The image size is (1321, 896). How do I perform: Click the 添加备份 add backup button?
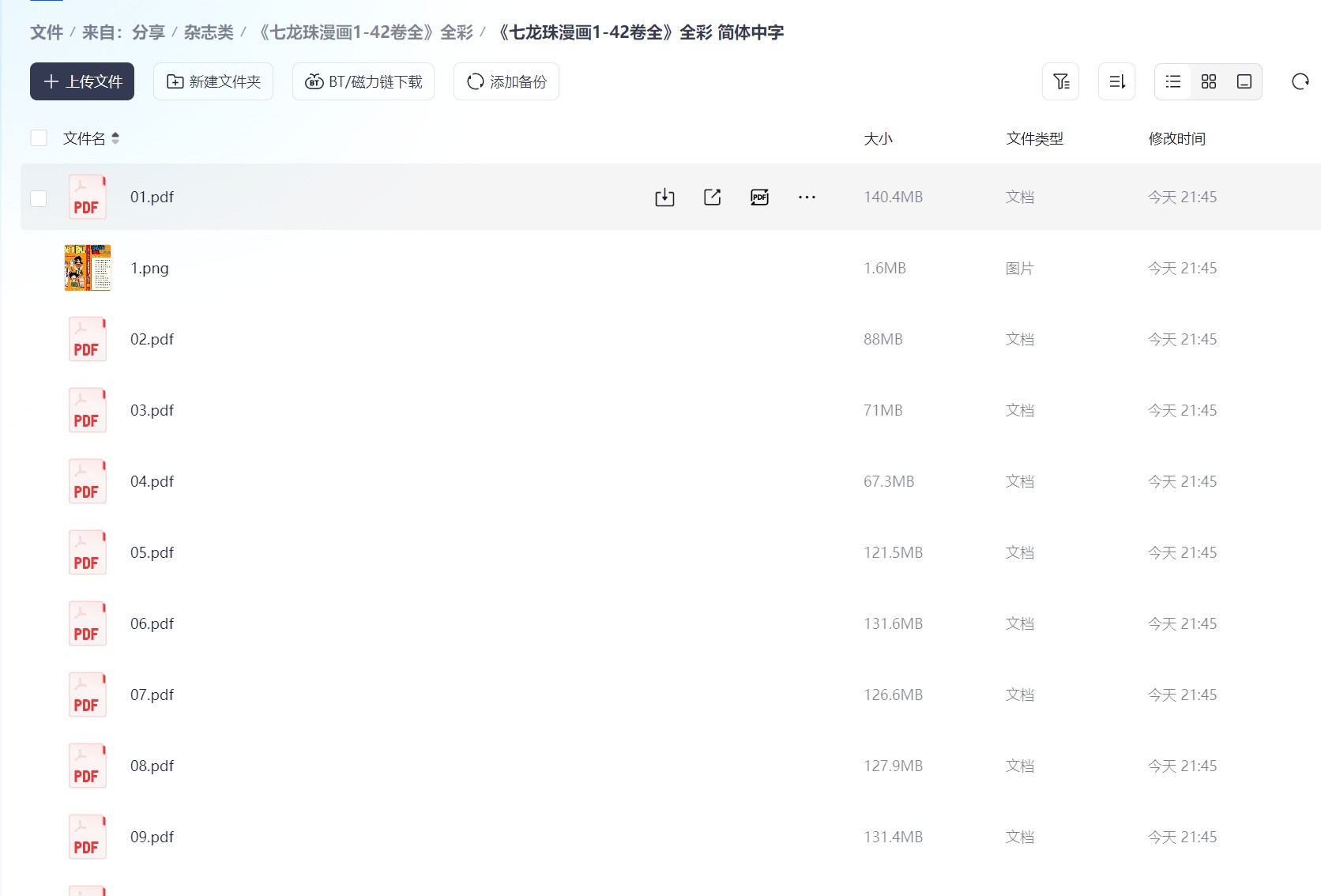pos(506,81)
